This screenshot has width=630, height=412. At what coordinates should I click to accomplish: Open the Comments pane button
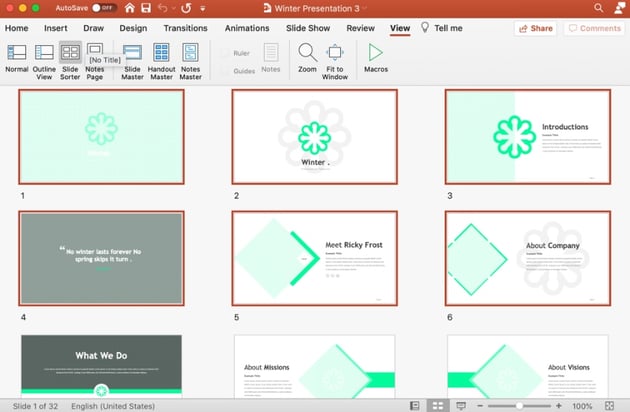593,29
